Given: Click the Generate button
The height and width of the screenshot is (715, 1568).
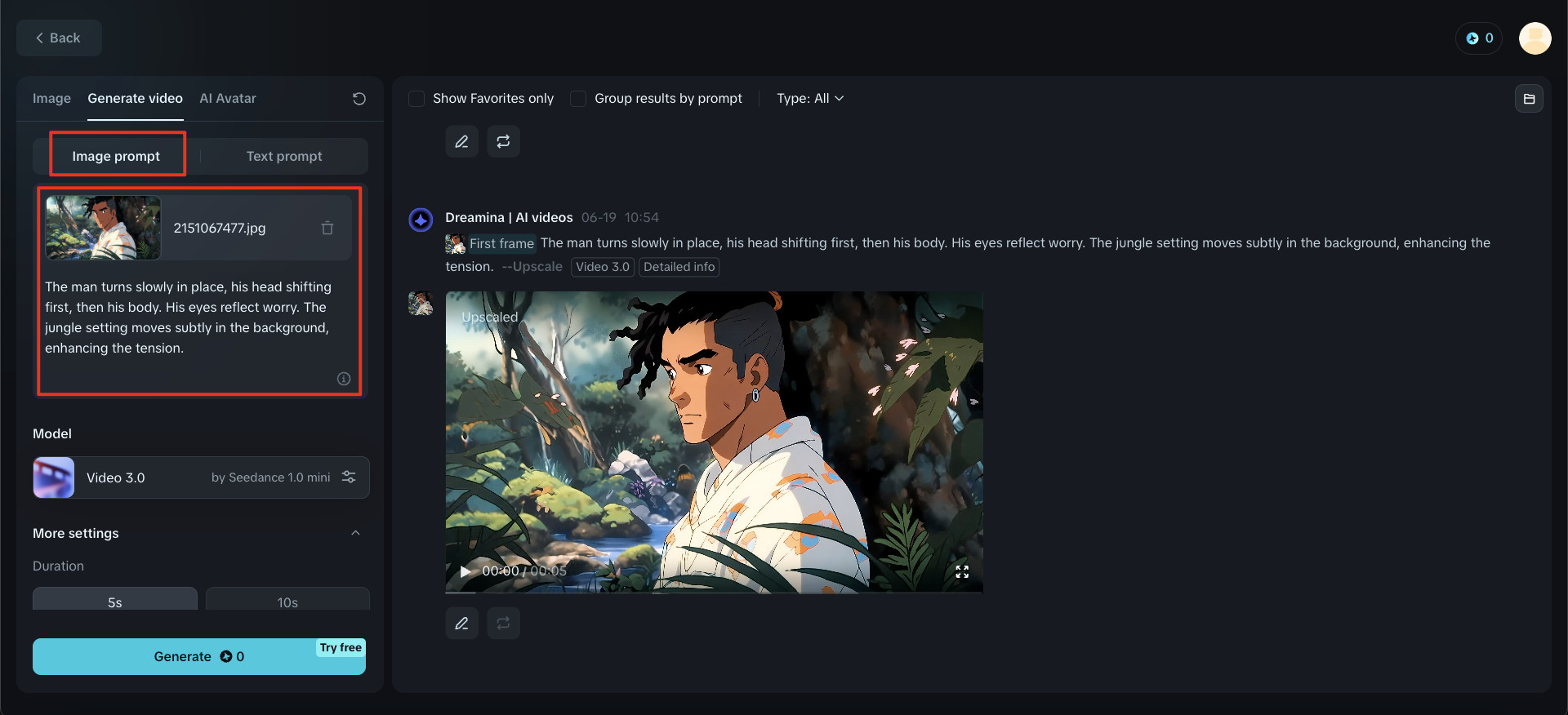Looking at the screenshot, I should click(199, 657).
